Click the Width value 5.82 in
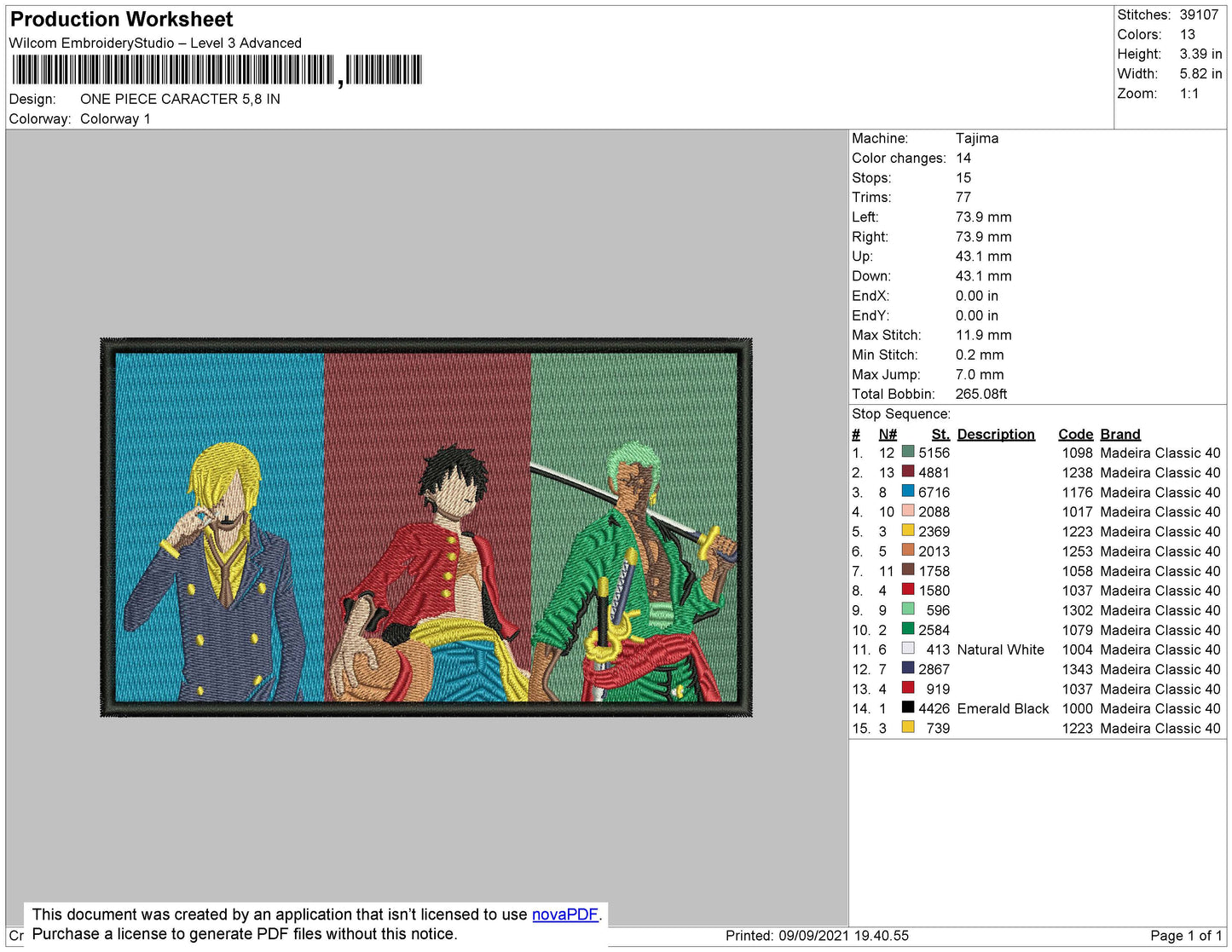This screenshot has width=1232, height=952. point(1200,73)
